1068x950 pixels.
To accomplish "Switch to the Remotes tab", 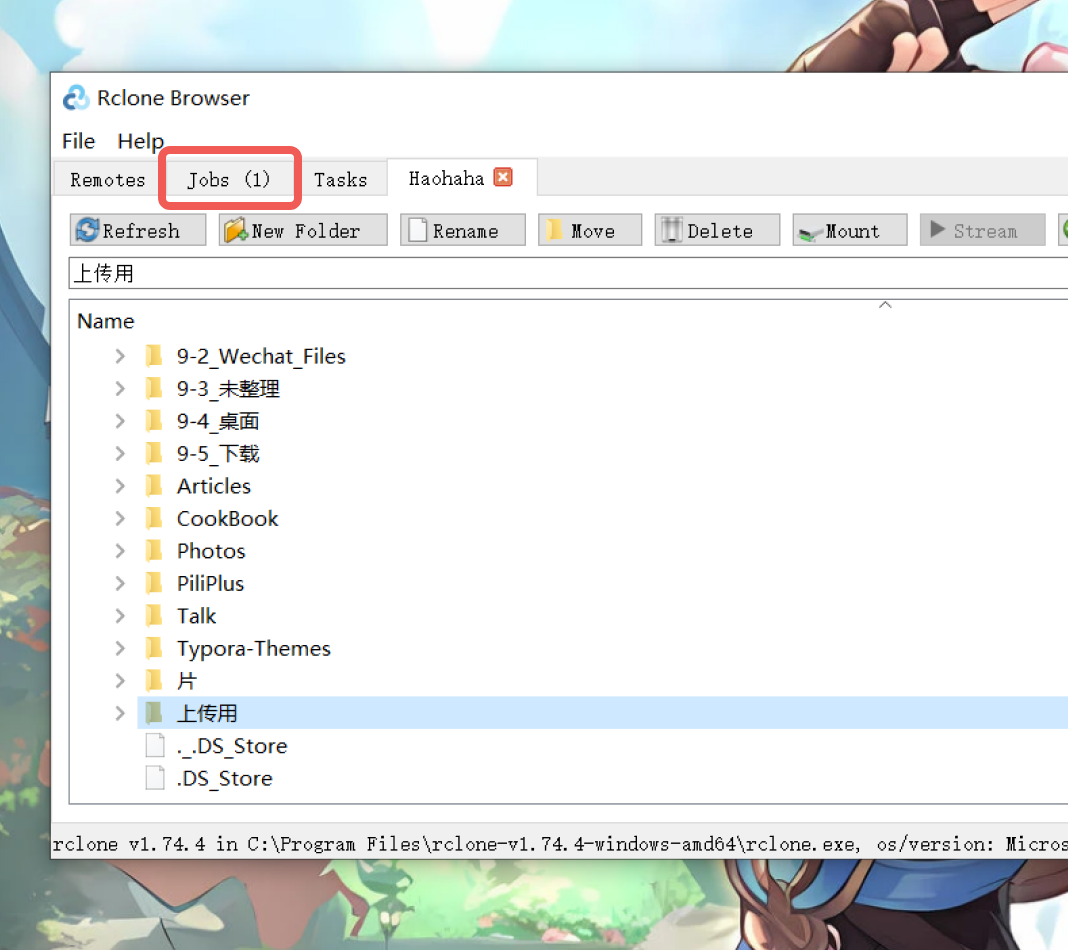I will [x=108, y=180].
